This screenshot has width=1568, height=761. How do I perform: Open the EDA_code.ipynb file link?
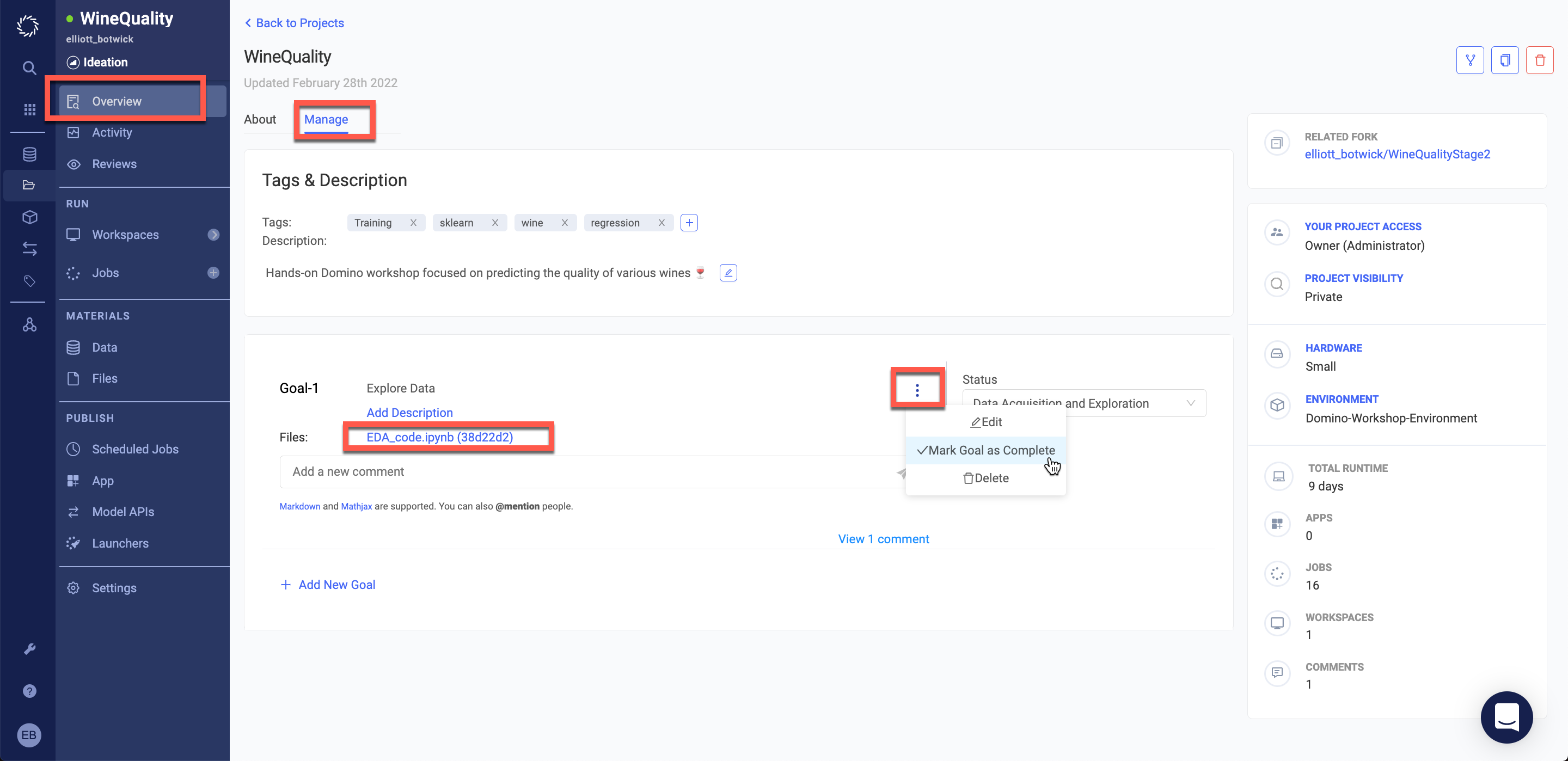(439, 437)
